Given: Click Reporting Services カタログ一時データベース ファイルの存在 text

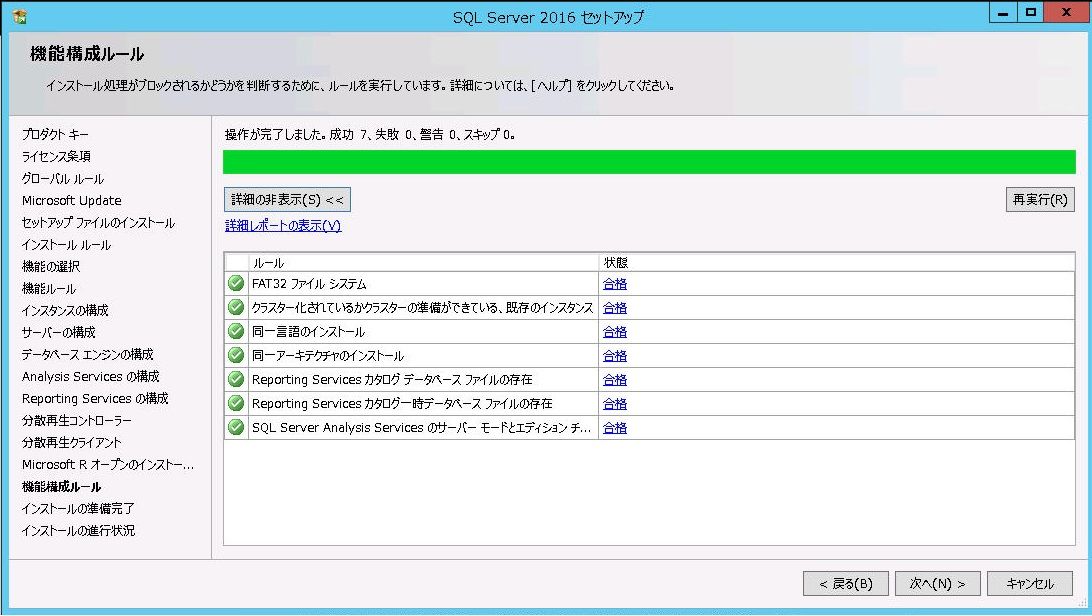Looking at the screenshot, I should 402,404.
